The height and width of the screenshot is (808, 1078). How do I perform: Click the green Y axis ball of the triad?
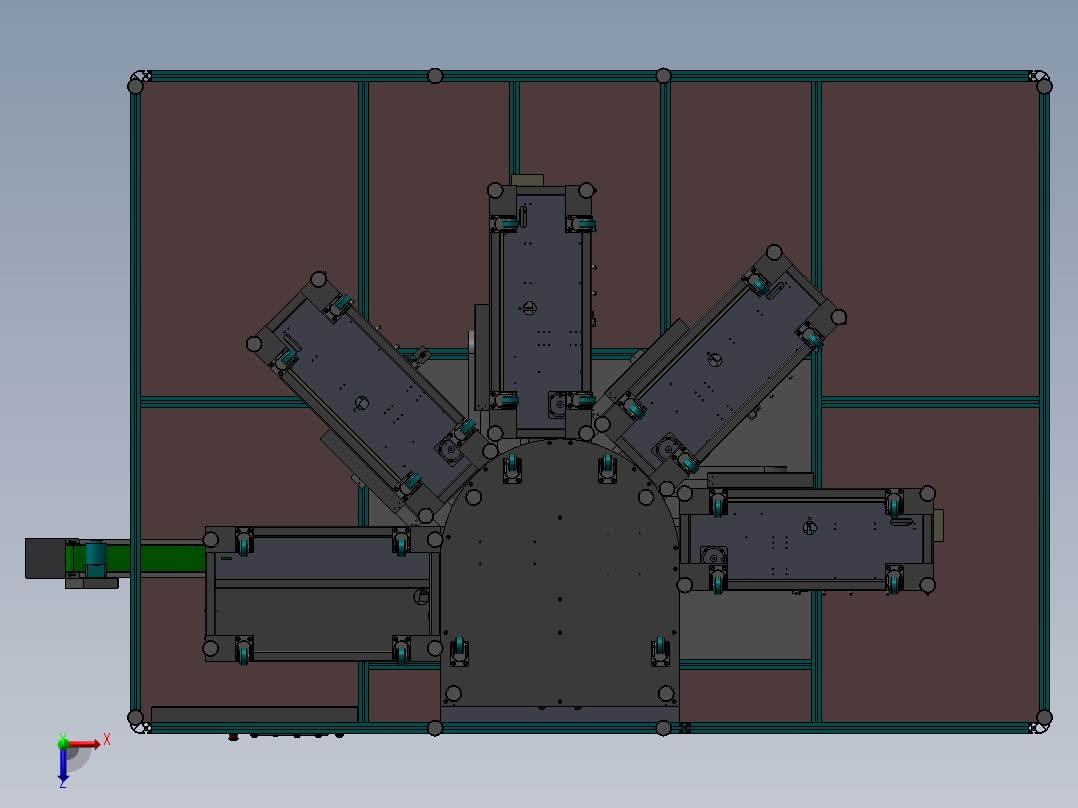(63, 743)
